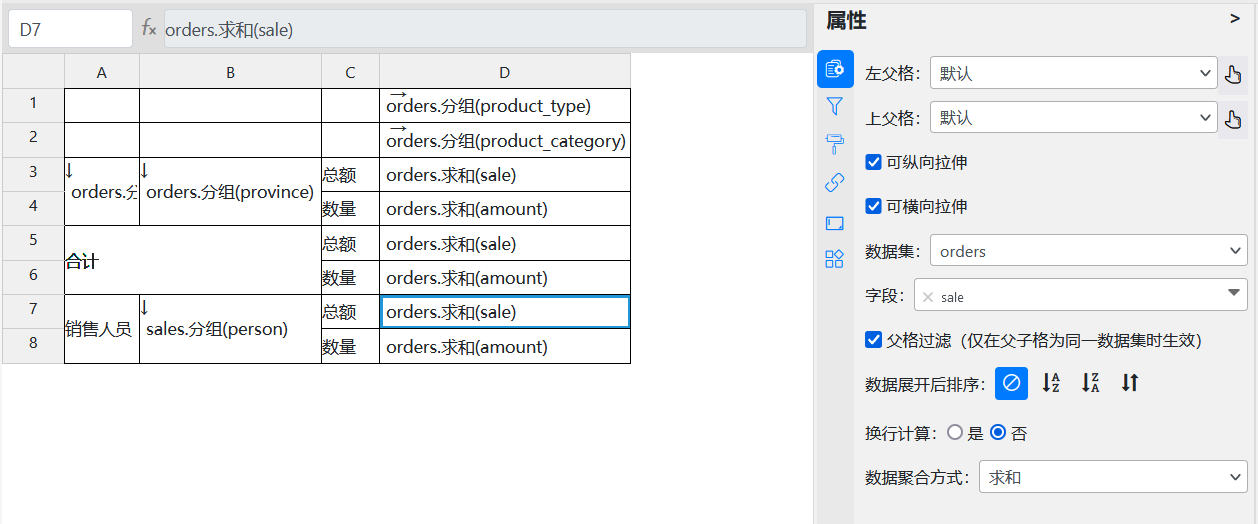
Task: Click cell orders.分组(product_category)
Action: 505,140
